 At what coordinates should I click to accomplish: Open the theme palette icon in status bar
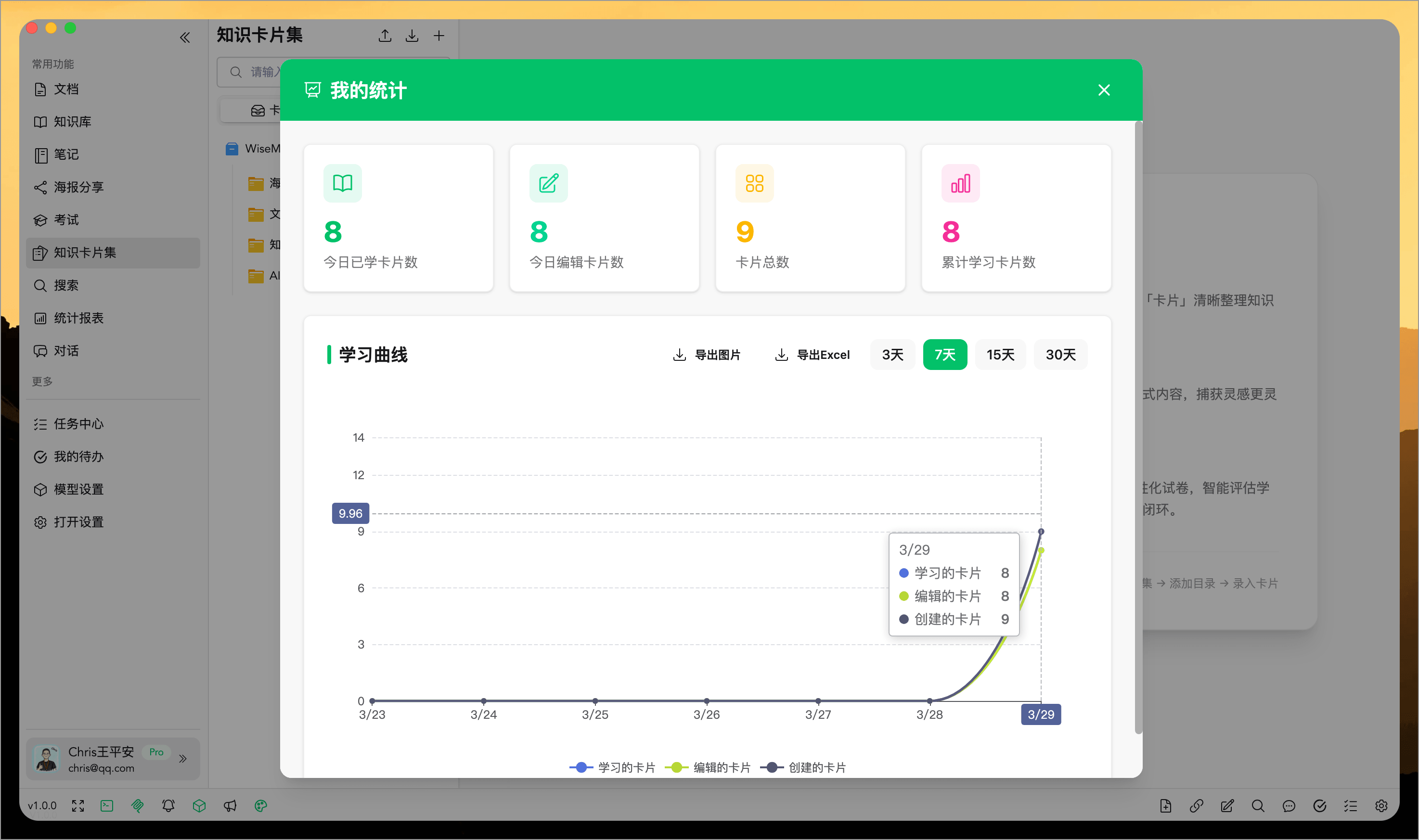click(x=261, y=805)
